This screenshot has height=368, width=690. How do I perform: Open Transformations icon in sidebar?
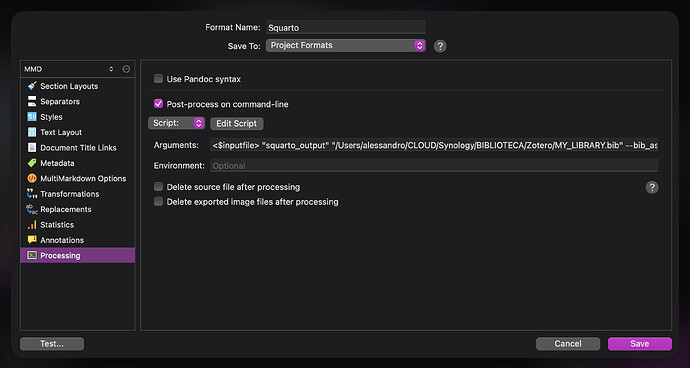32,194
